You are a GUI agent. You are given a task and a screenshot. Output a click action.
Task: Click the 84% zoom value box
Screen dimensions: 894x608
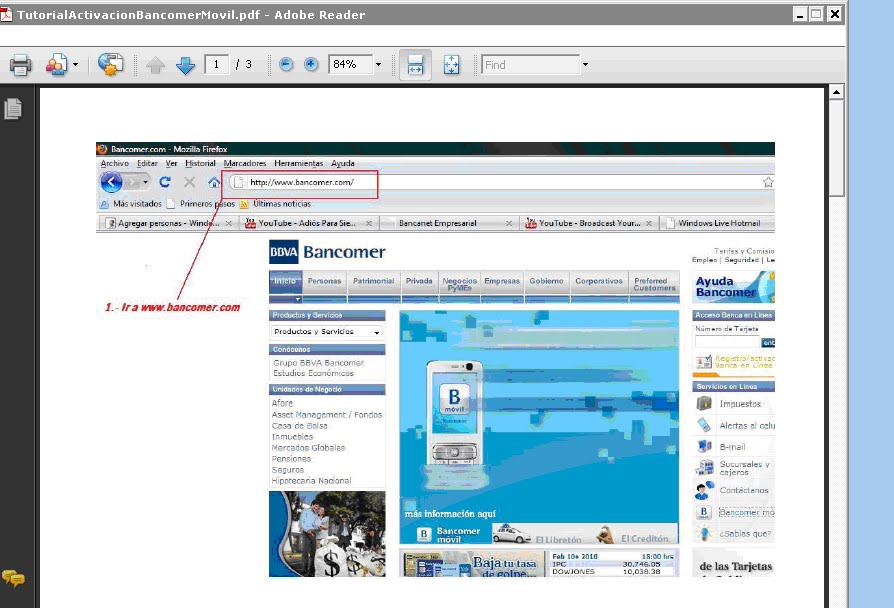(351, 64)
